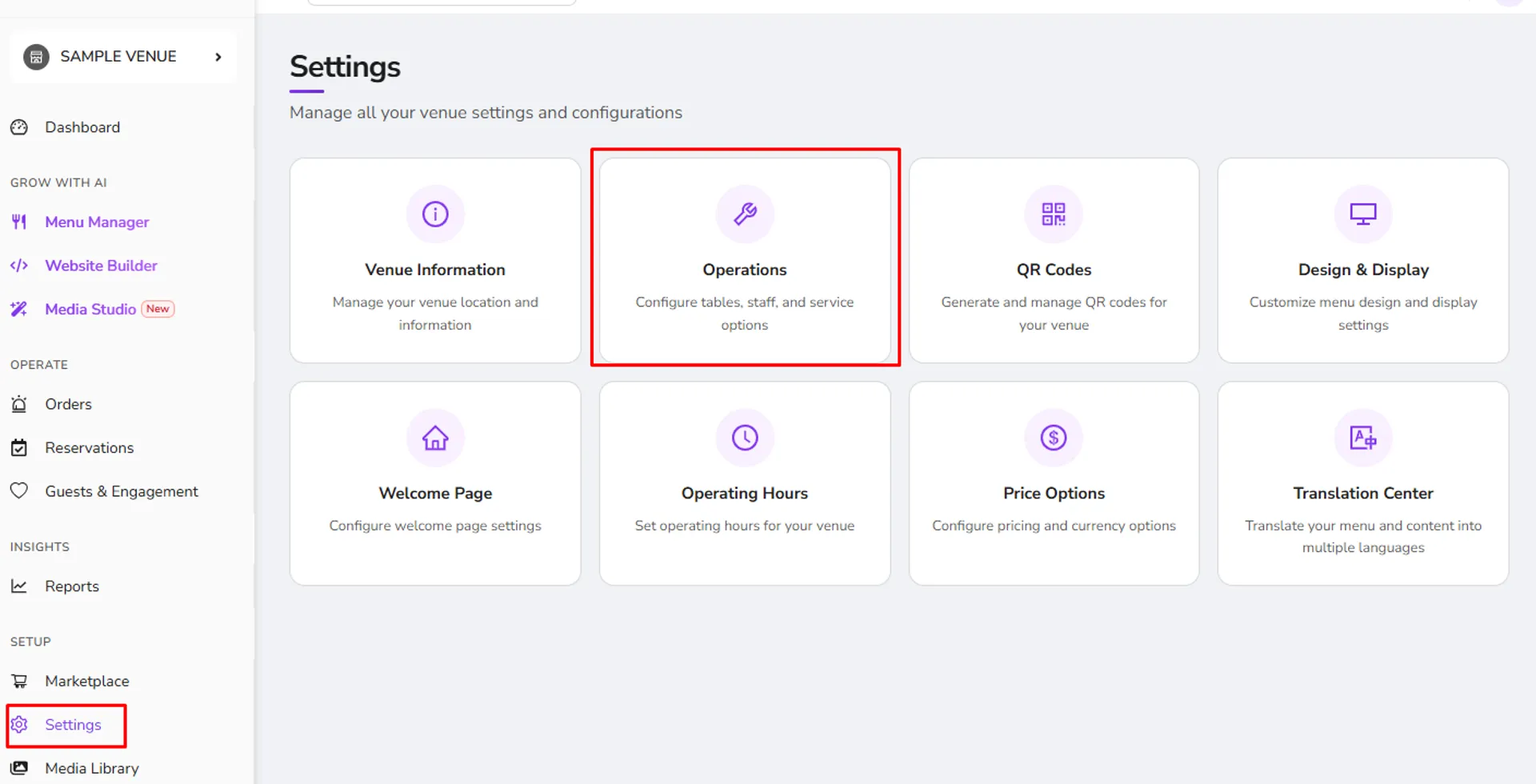Viewport: 1536px width, 784px height.
Task: Open the Welcome Page card title
Action: coord(435,493)
